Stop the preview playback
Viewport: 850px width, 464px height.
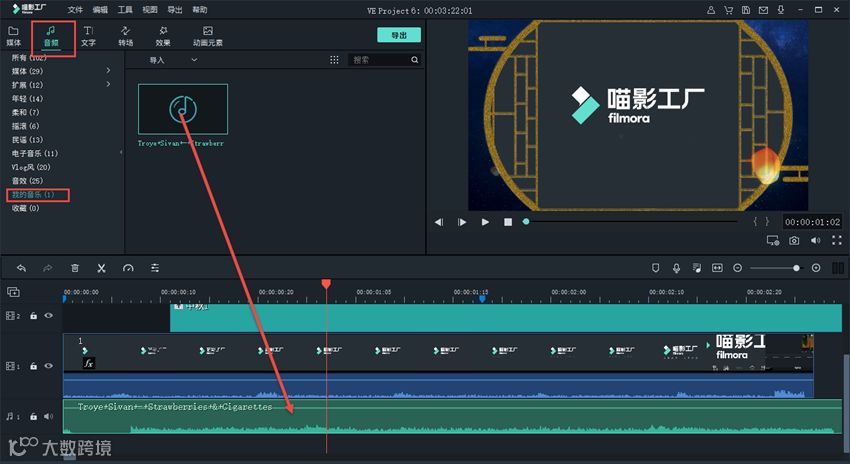coord(508,222)
